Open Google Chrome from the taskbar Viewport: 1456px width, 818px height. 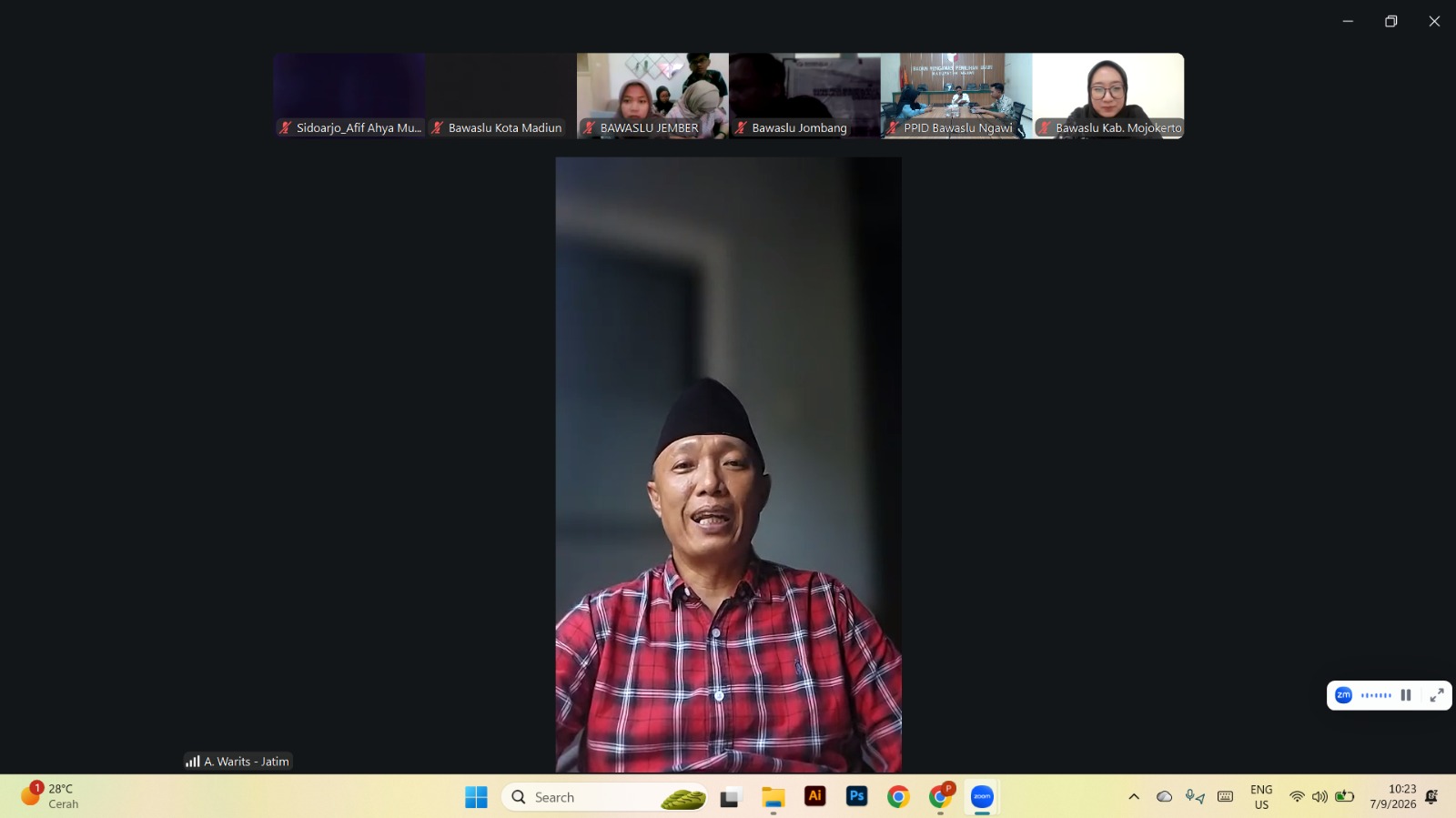[x=898, y=797]
